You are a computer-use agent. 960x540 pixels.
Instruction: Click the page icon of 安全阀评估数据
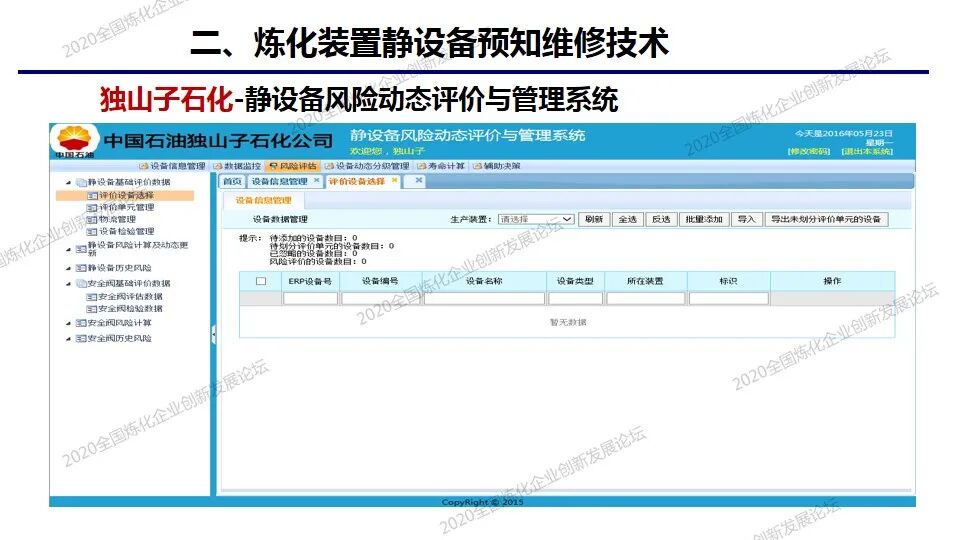[92, 296]
